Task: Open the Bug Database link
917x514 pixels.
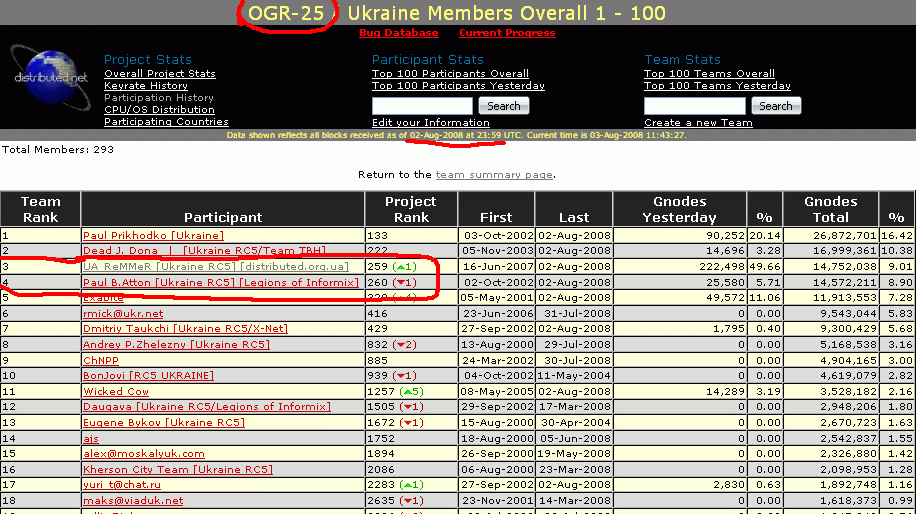Action: pos(398,33)
